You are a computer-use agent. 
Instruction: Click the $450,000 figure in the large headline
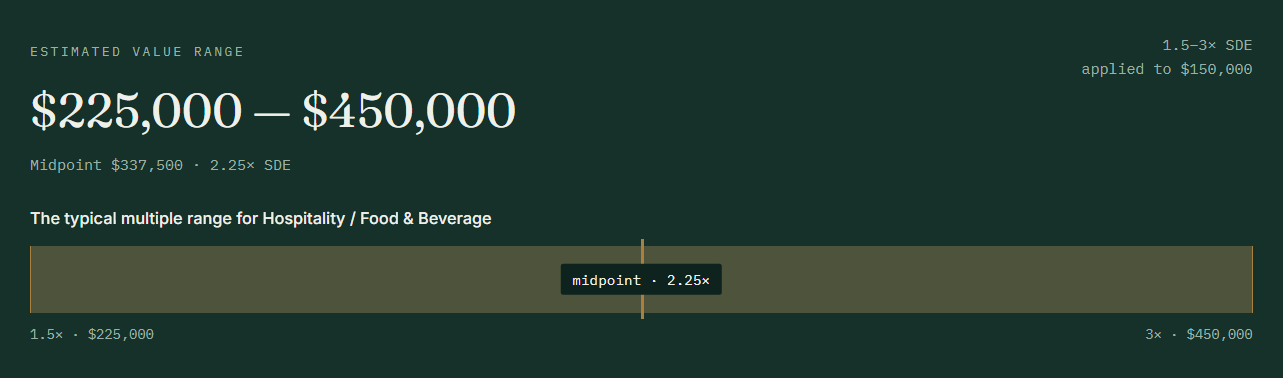point(409,110)
